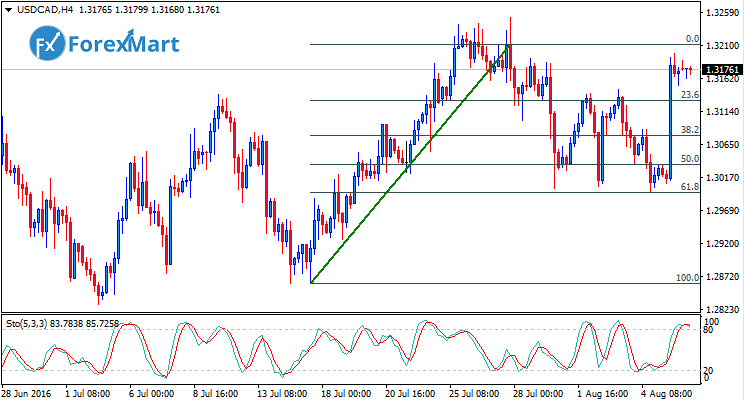Image resolution: width=744 pixels, height=401 pixels.
Task: Select the 50.0 Fibonacci retracement label
Action: (x=689, y=158)
